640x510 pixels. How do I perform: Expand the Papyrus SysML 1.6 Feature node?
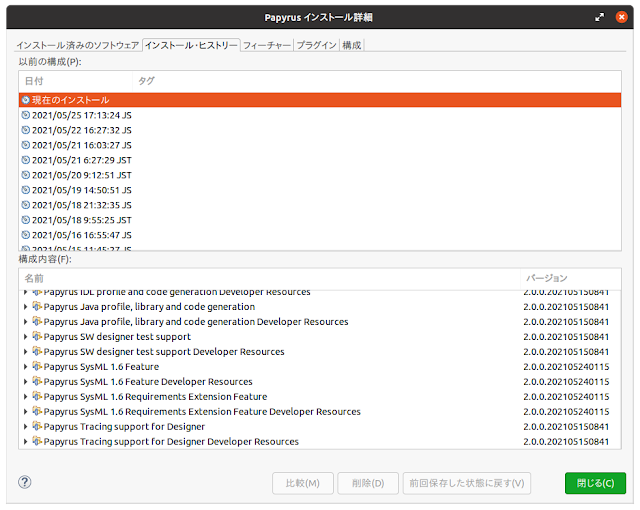(x=25, y=367)
